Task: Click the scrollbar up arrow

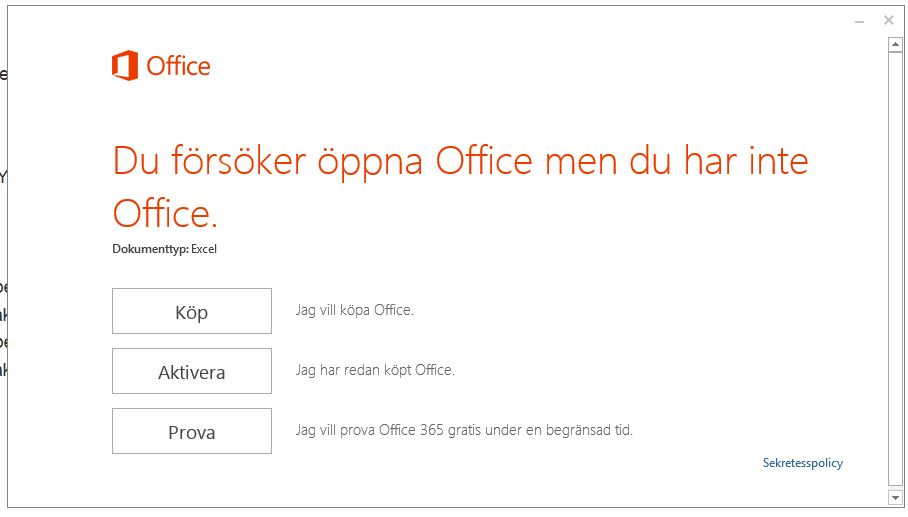Action: [895, 44]
